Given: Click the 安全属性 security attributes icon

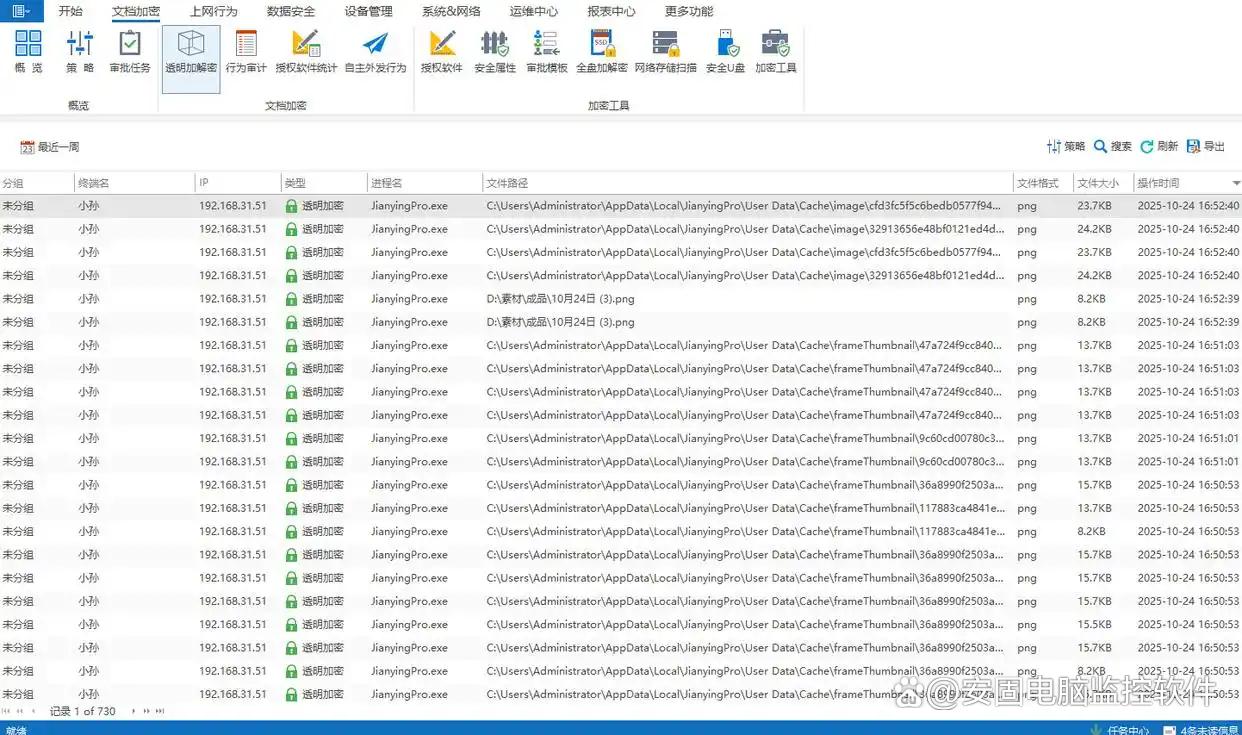Looking at the screenshot, I should point(494,51).
